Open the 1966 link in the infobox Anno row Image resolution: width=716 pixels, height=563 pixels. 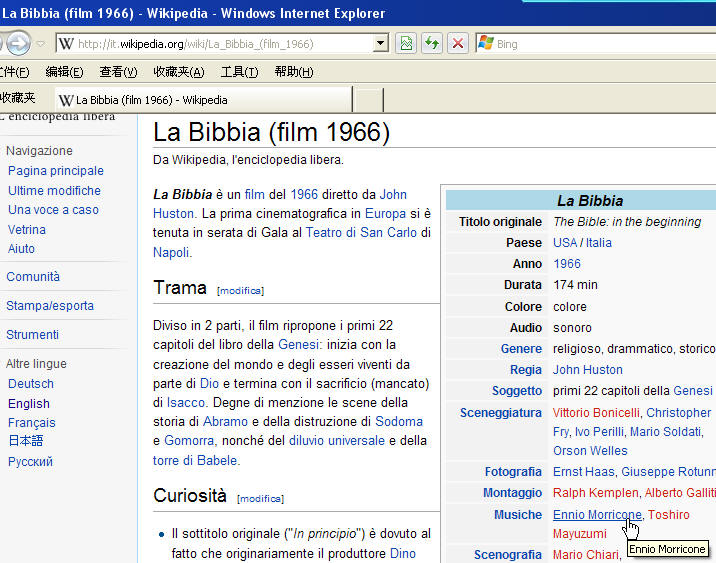click(567, 263)
